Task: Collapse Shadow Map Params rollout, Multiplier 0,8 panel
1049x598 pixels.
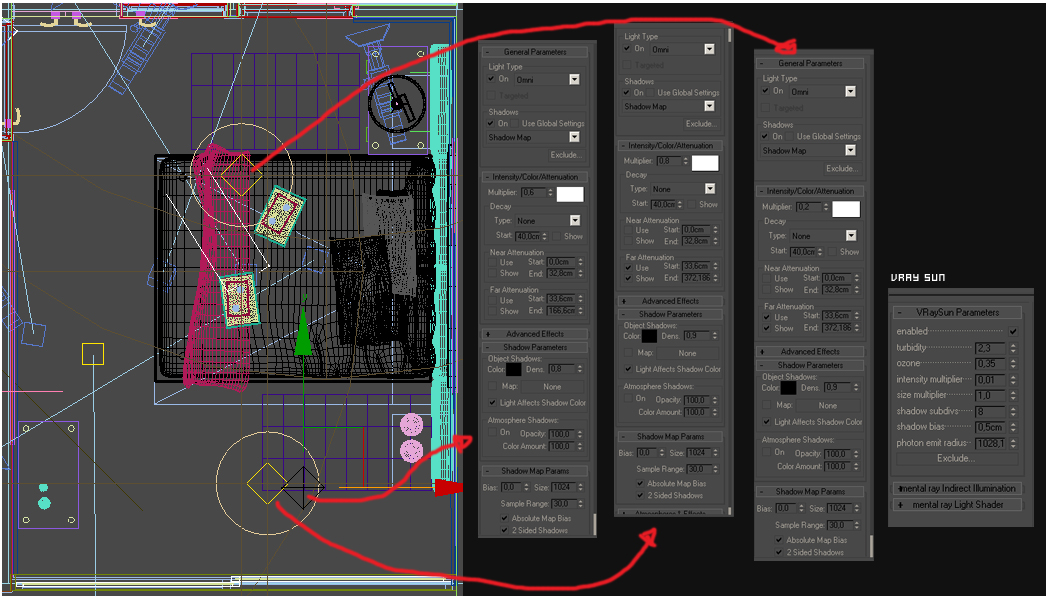Action: click(670, 436)
